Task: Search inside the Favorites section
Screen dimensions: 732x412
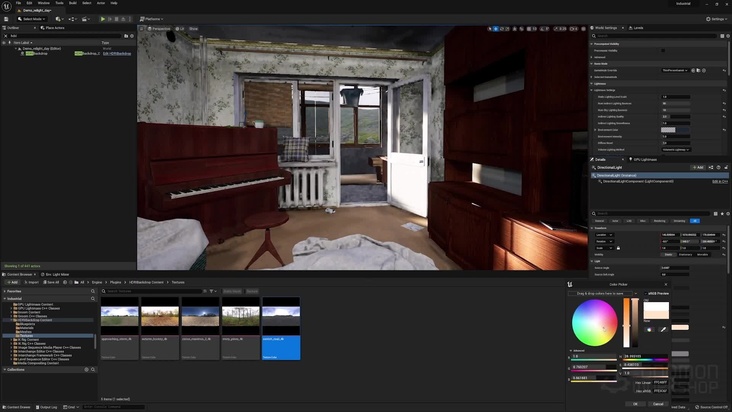Action: click(x=93, y=291)
